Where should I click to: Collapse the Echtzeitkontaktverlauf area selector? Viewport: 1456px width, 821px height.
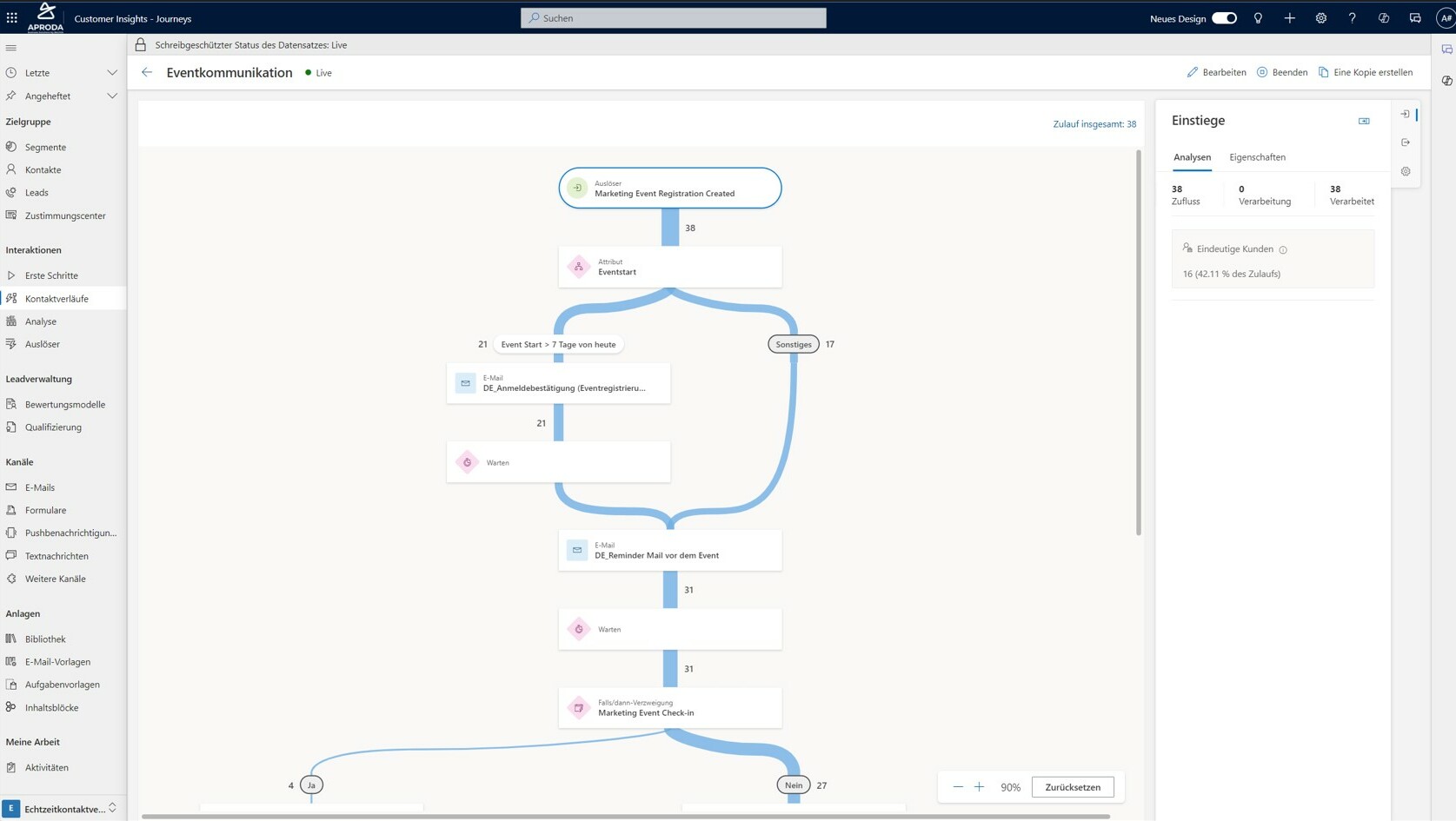coord(111,808)
